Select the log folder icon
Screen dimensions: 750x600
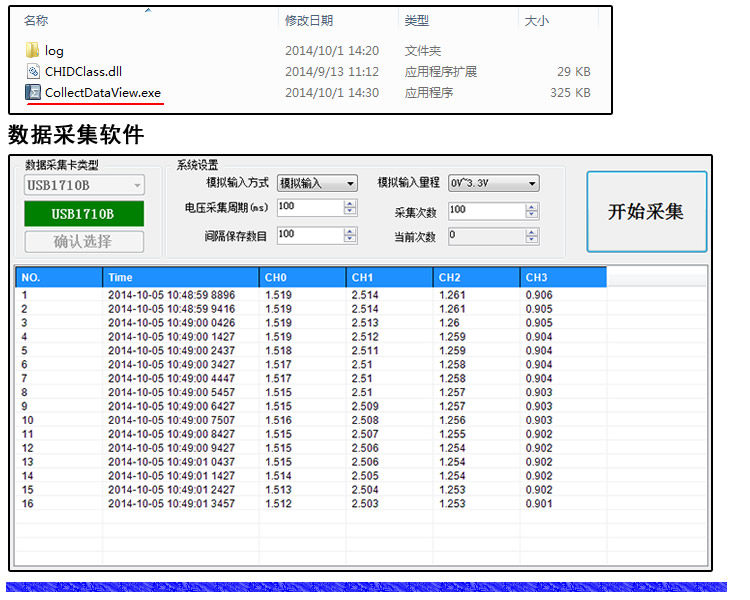[x=33, y=50]
